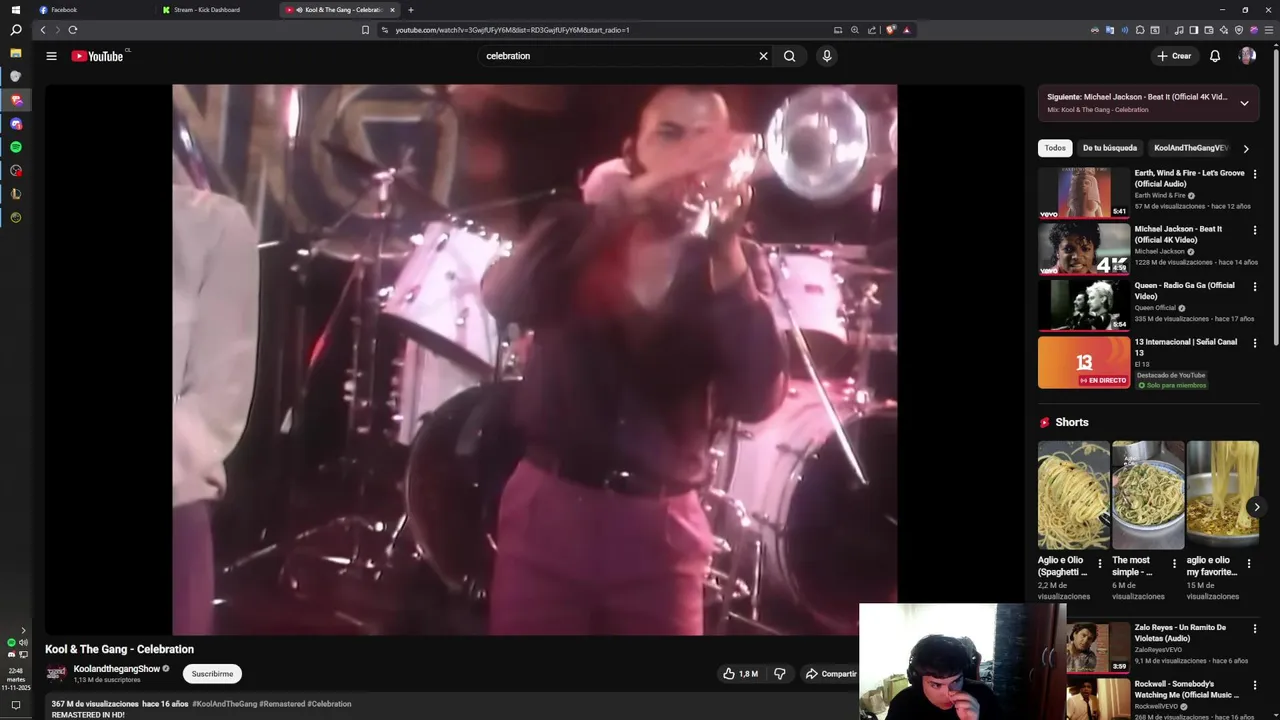Image resolution: width=1280 pixels, height=720 pixels.
Task: Select the Todos filter chip
Action: [x=1055, y=148]
